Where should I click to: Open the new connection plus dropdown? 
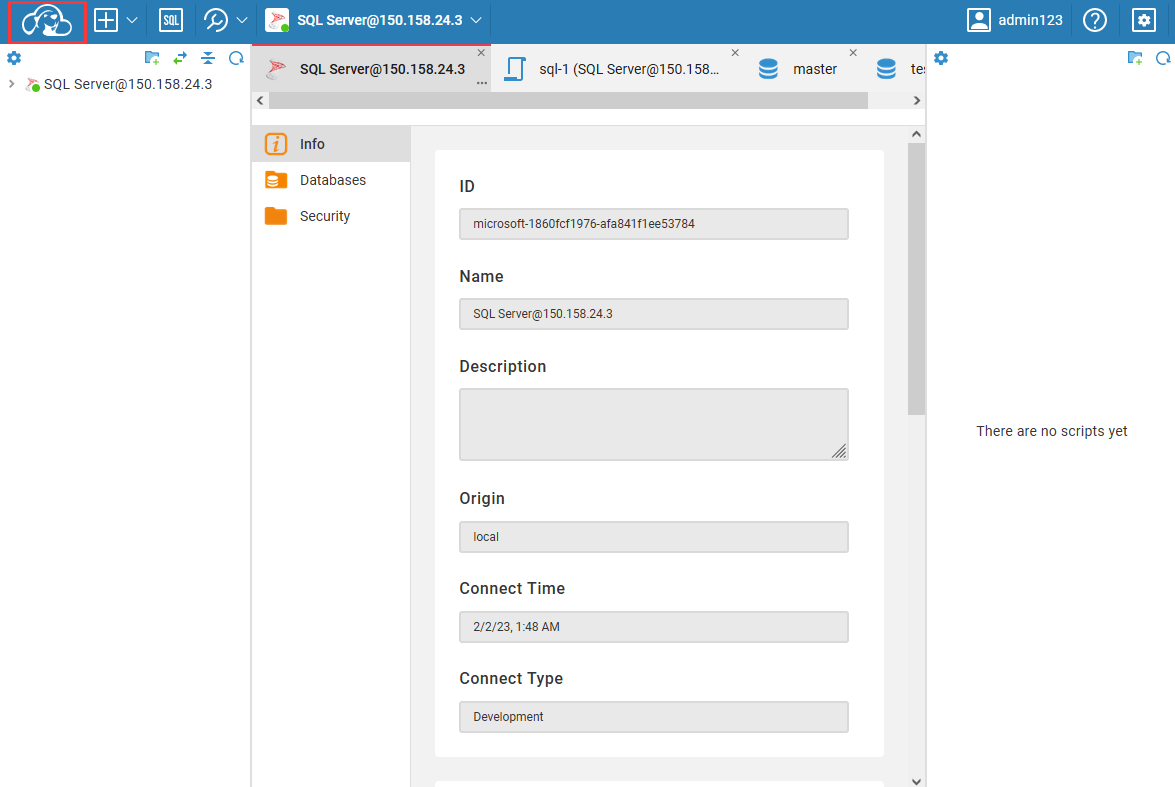(x=116, y=20)
